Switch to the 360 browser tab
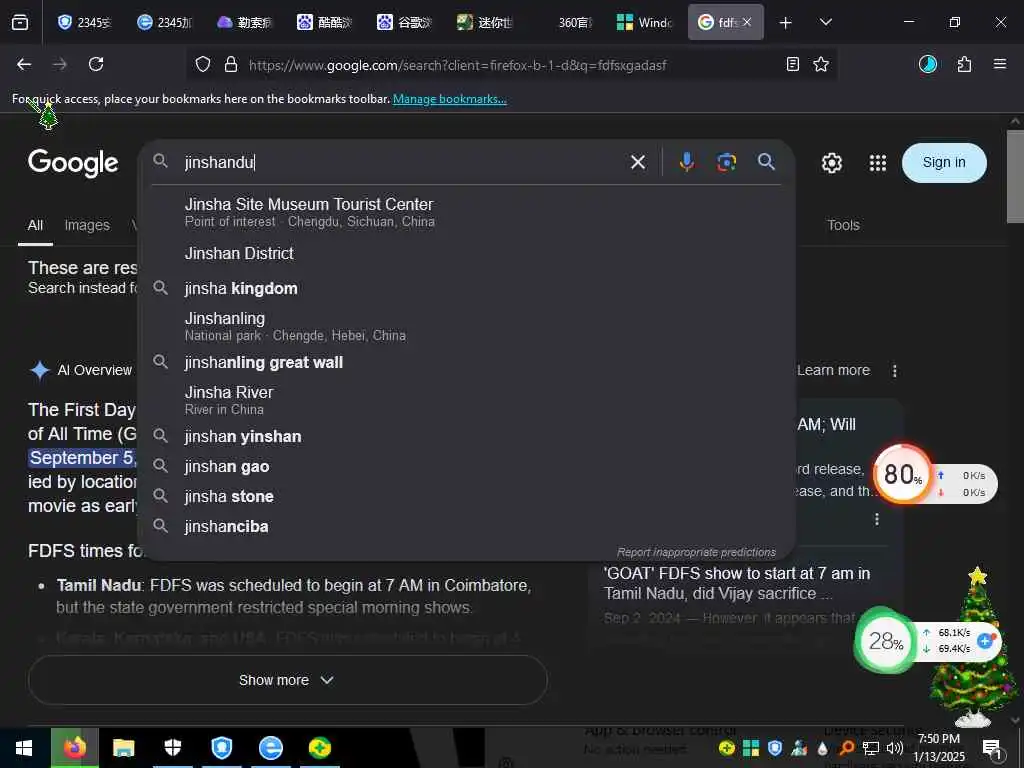 (564, 22)
